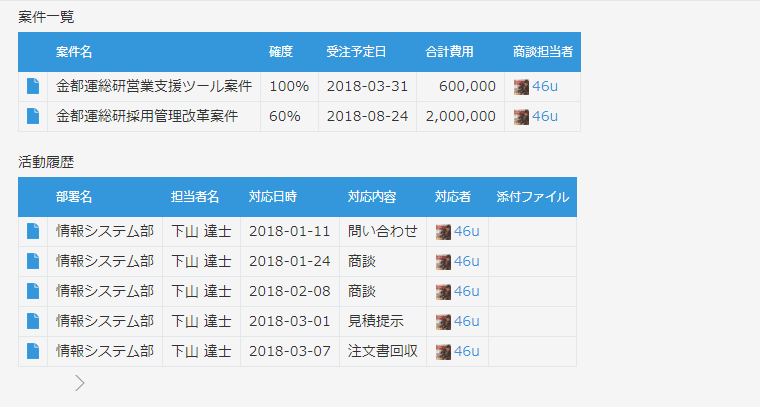Viewport: 760px width, 407px height.
Task: Open 46u user for 注文書回収 activity
Action: [466, 351]
